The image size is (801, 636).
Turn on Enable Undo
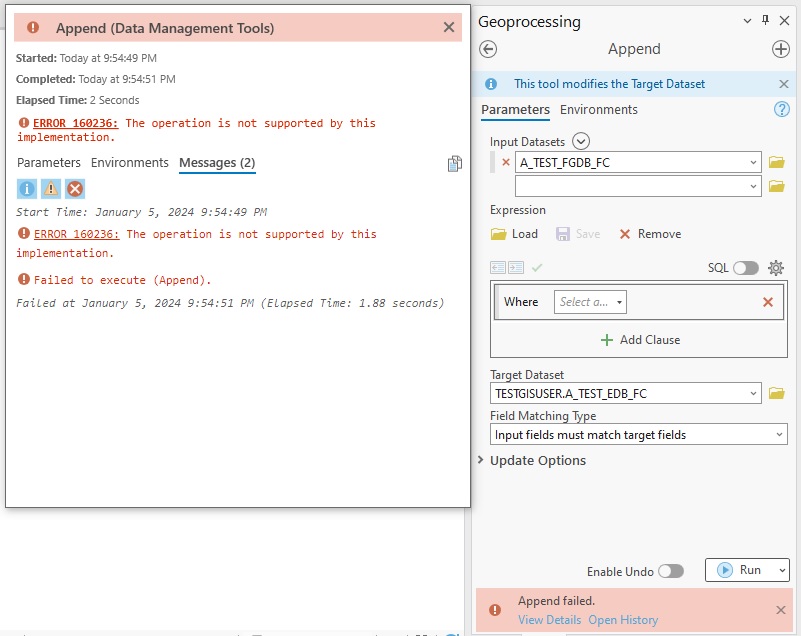tap(671, 570)
